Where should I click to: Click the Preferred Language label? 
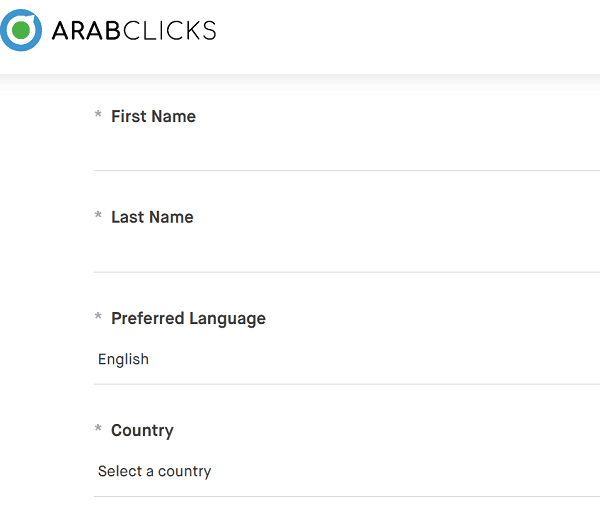pyautogui.click(x=188, y=319)
